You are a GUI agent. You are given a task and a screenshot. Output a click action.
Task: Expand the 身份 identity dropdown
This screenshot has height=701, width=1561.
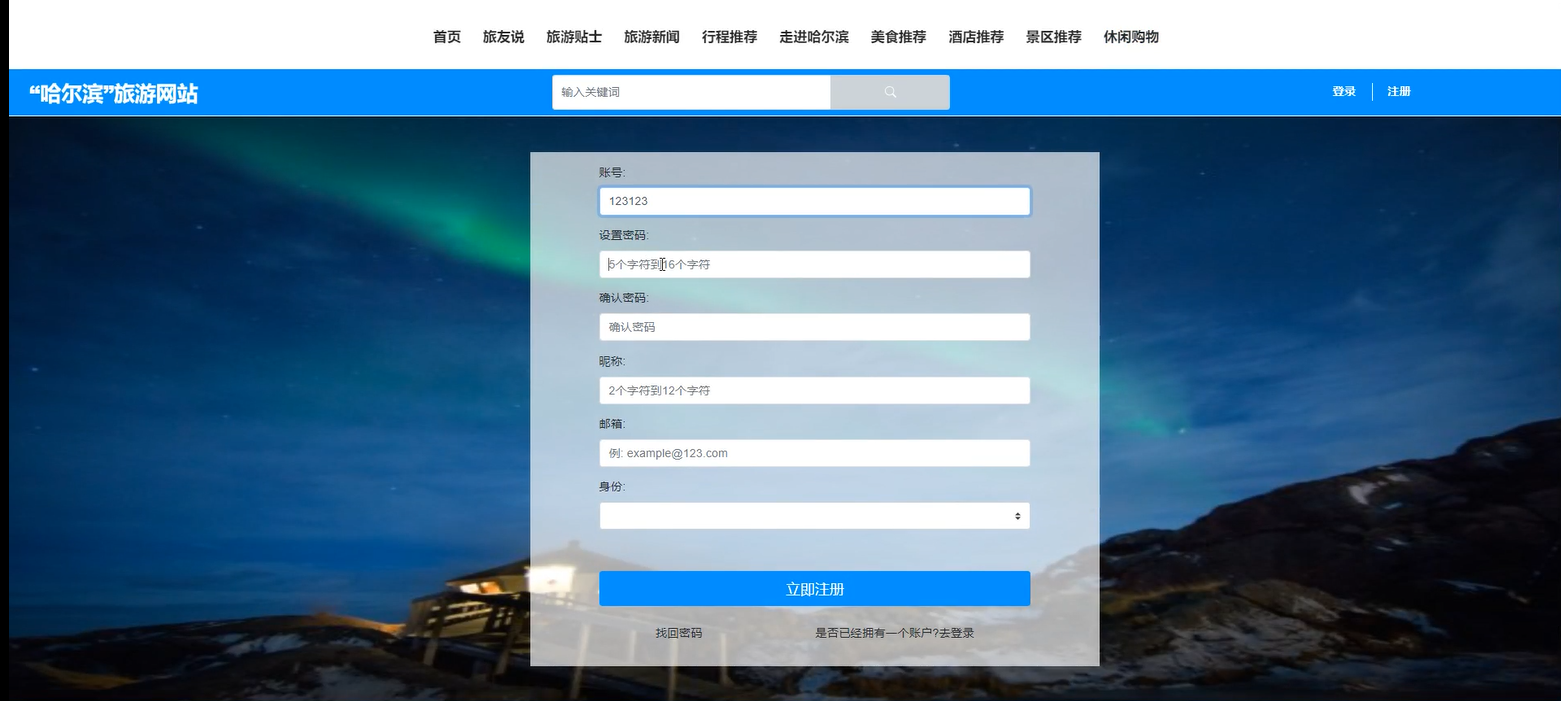pos(814,516)
